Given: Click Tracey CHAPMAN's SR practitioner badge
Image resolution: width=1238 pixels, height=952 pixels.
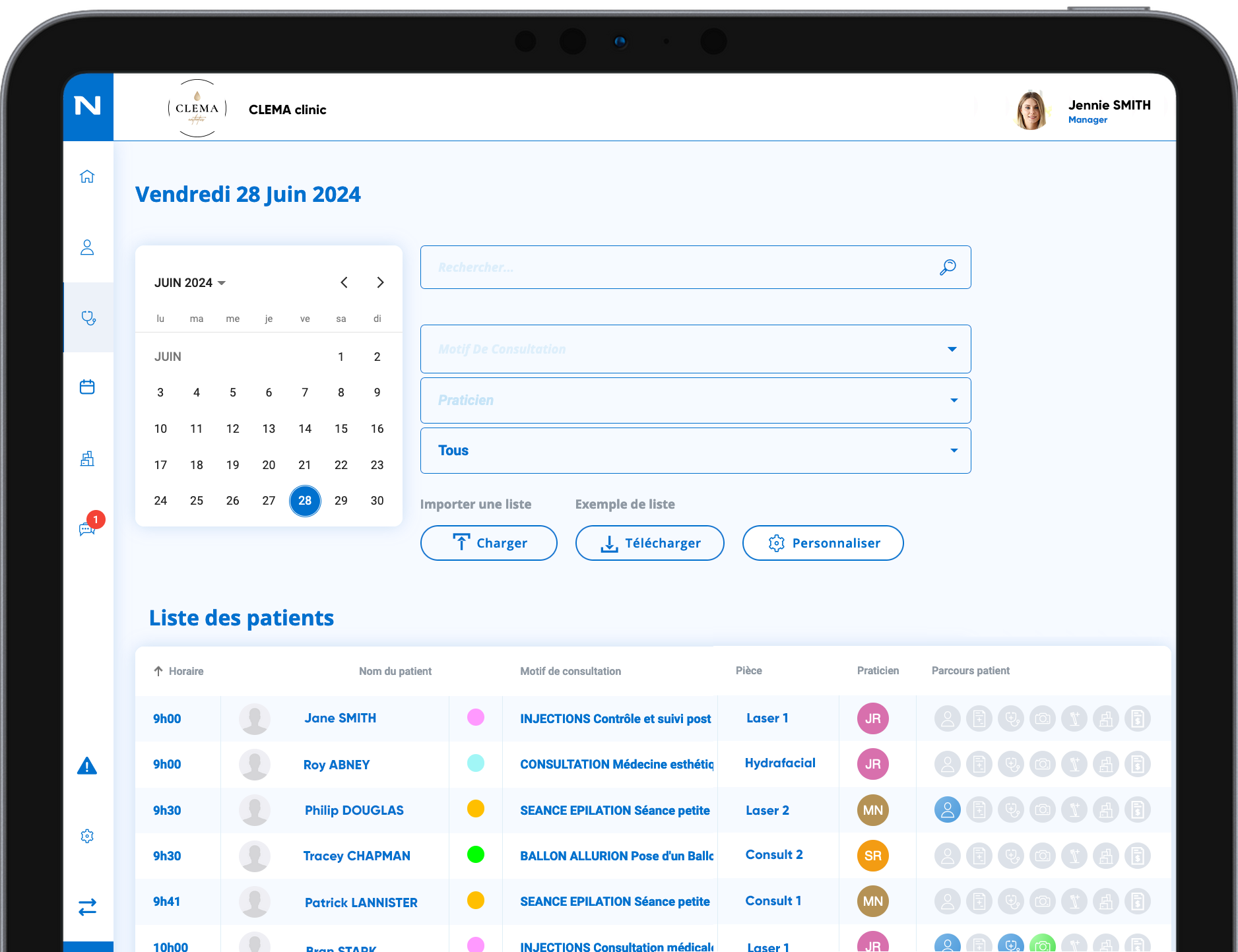Looking at the screenshot, I should 873,856.
